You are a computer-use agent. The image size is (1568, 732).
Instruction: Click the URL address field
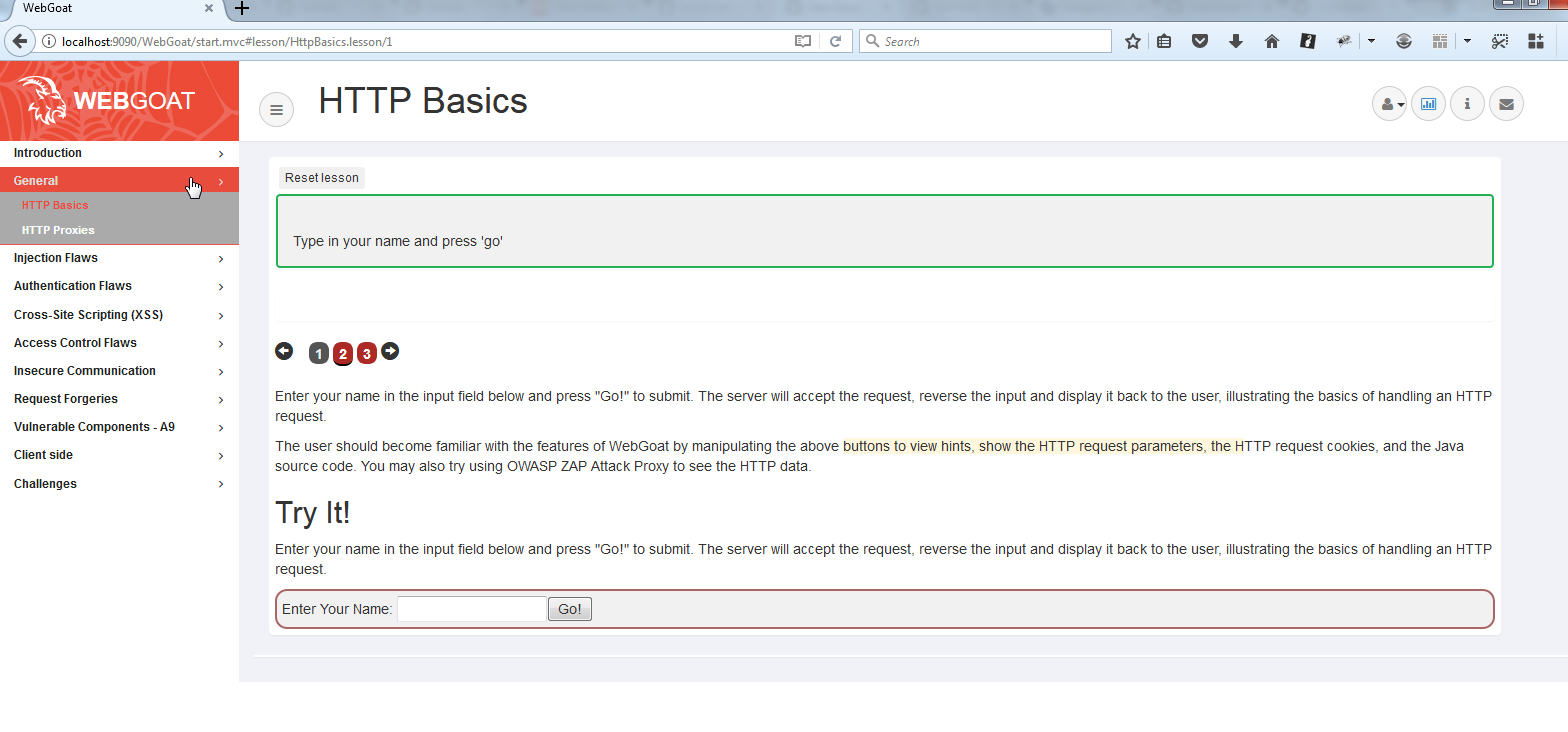(x=425, y=41)
